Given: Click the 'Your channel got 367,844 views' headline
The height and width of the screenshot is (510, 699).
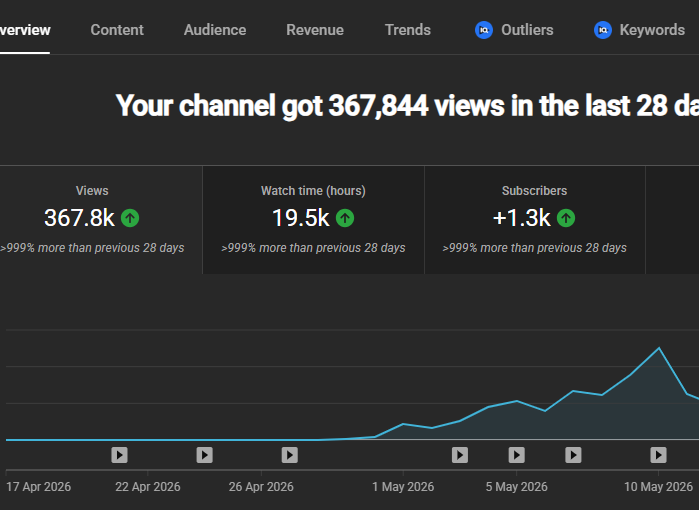Looking at the screenshot, I should pyautogui.click(x=407, y=106).
